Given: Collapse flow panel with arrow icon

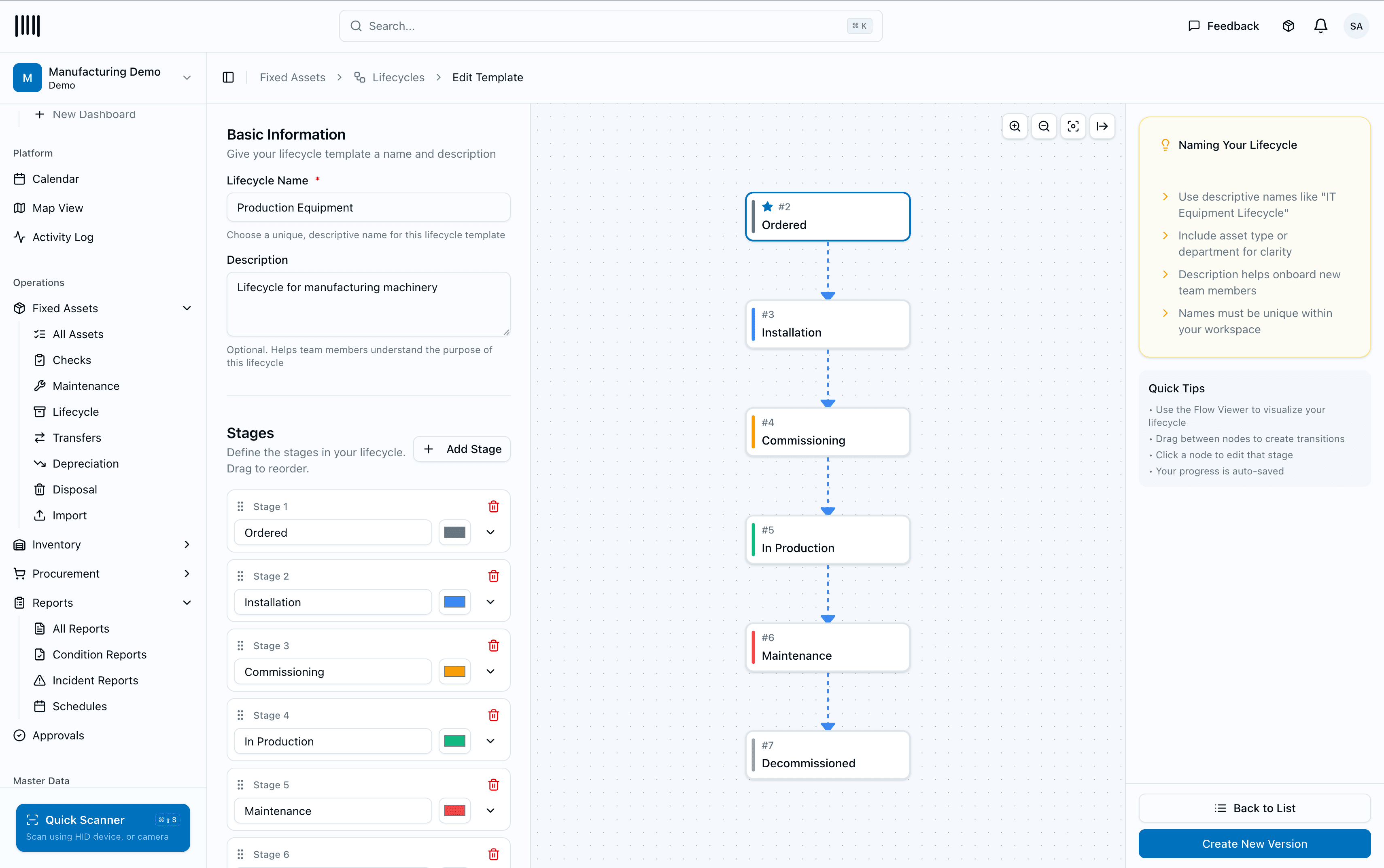Looking at the screenshot, I should [x=1102, y=126].
